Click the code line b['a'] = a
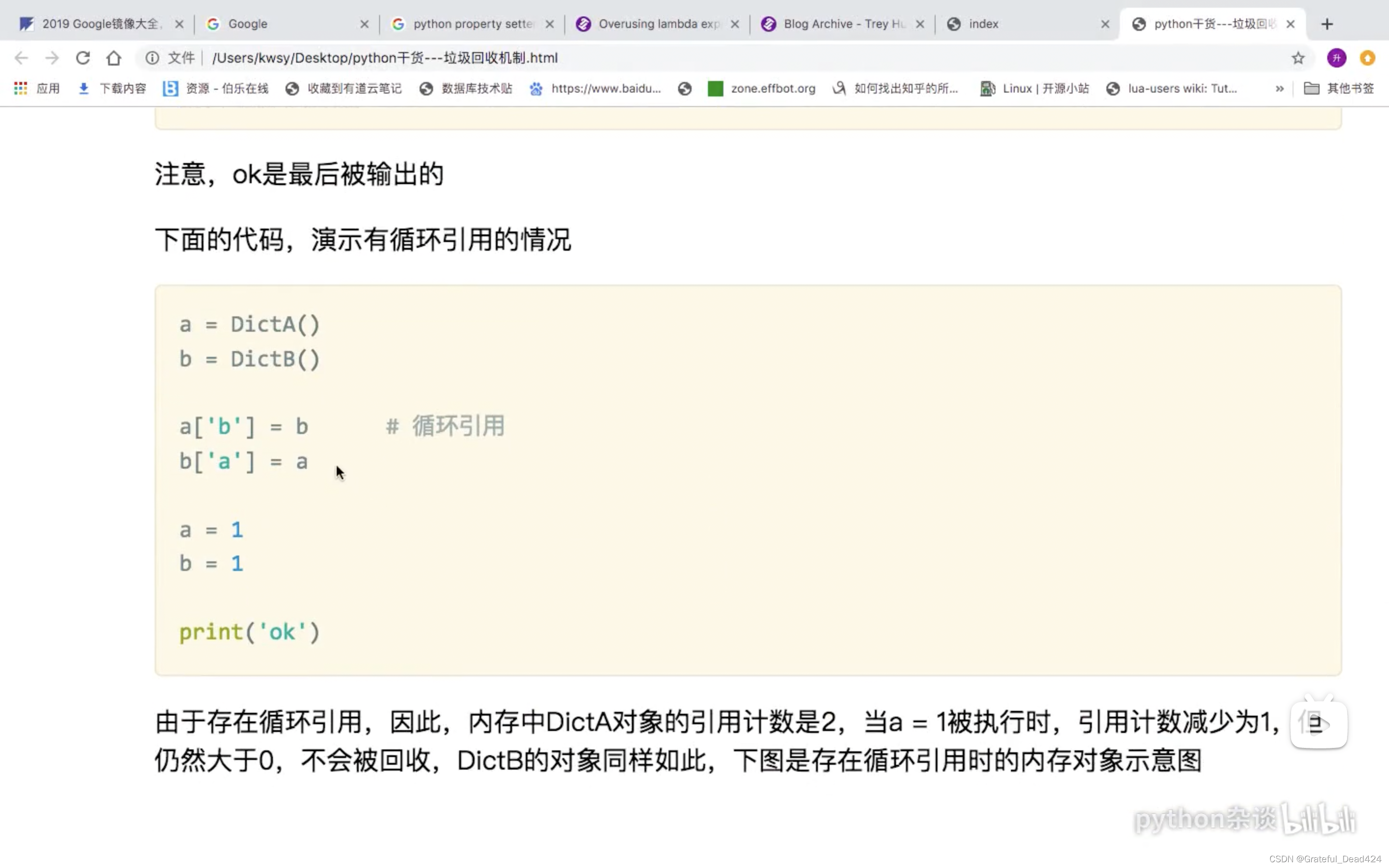The height and width of the screenshot is (868, 1389). tap(244, 461)
